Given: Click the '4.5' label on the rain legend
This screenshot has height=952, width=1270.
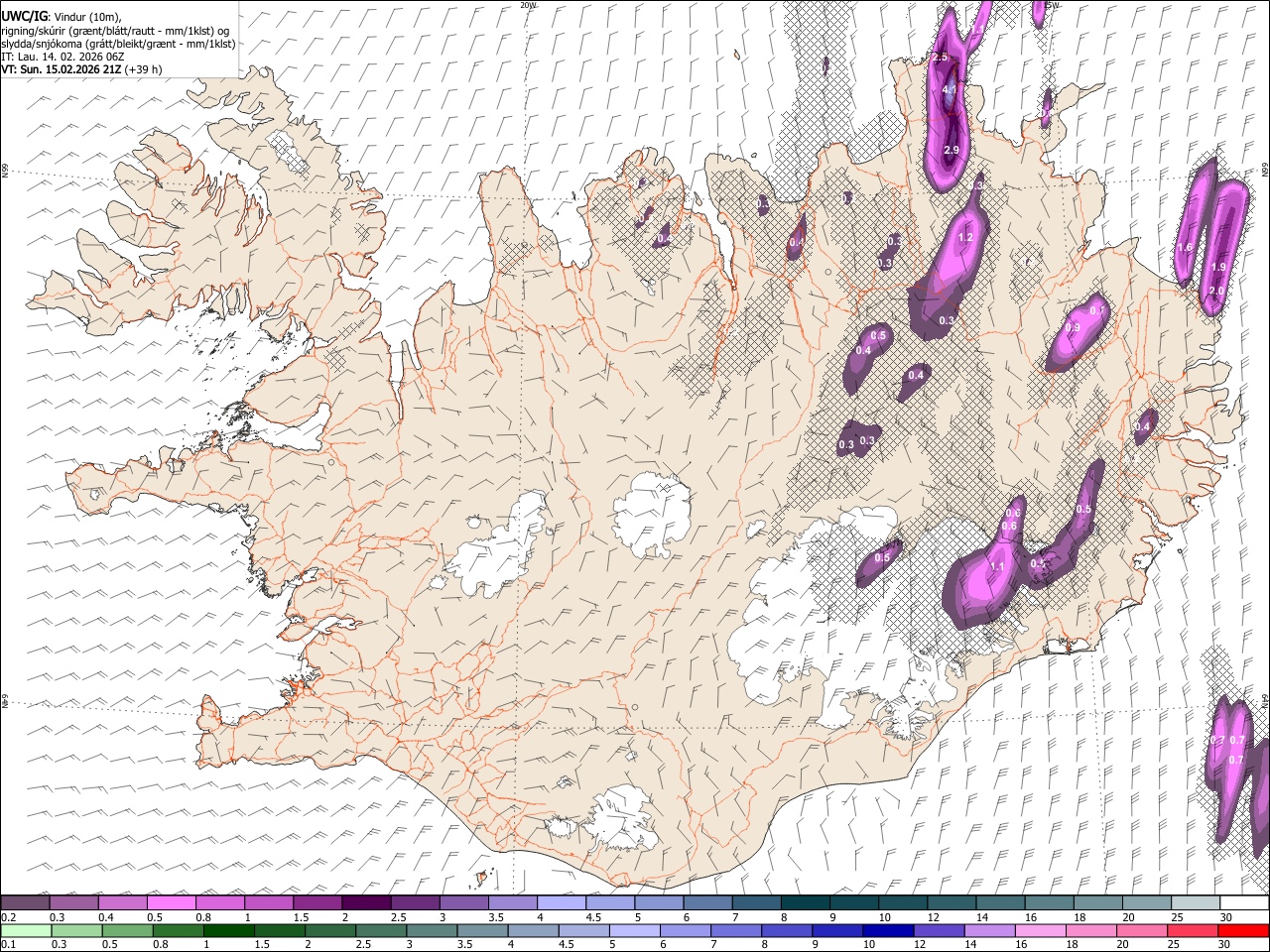Looking at the screenshot, I should (x=567, y=944).
